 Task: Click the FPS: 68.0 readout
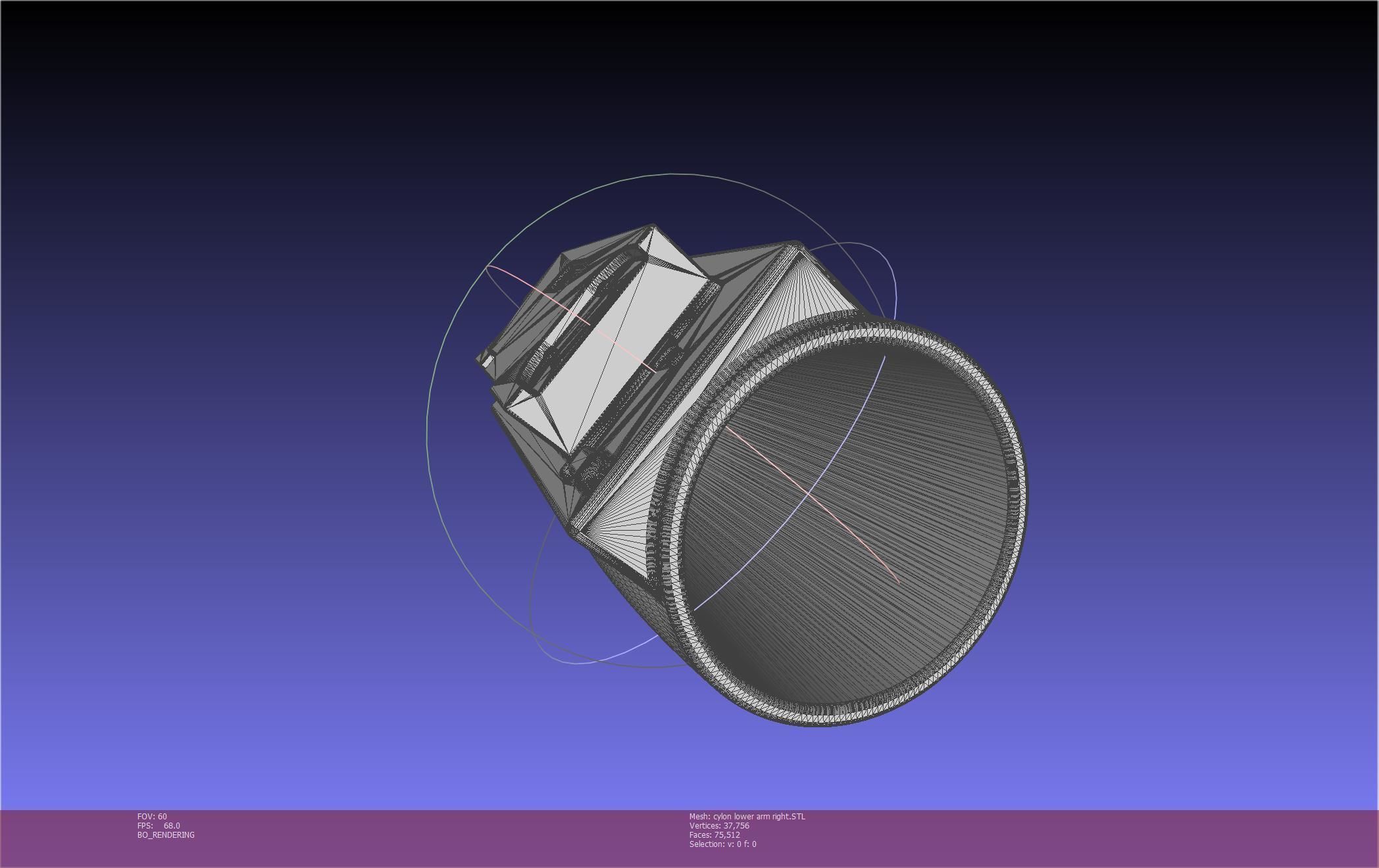coord(159,825)
